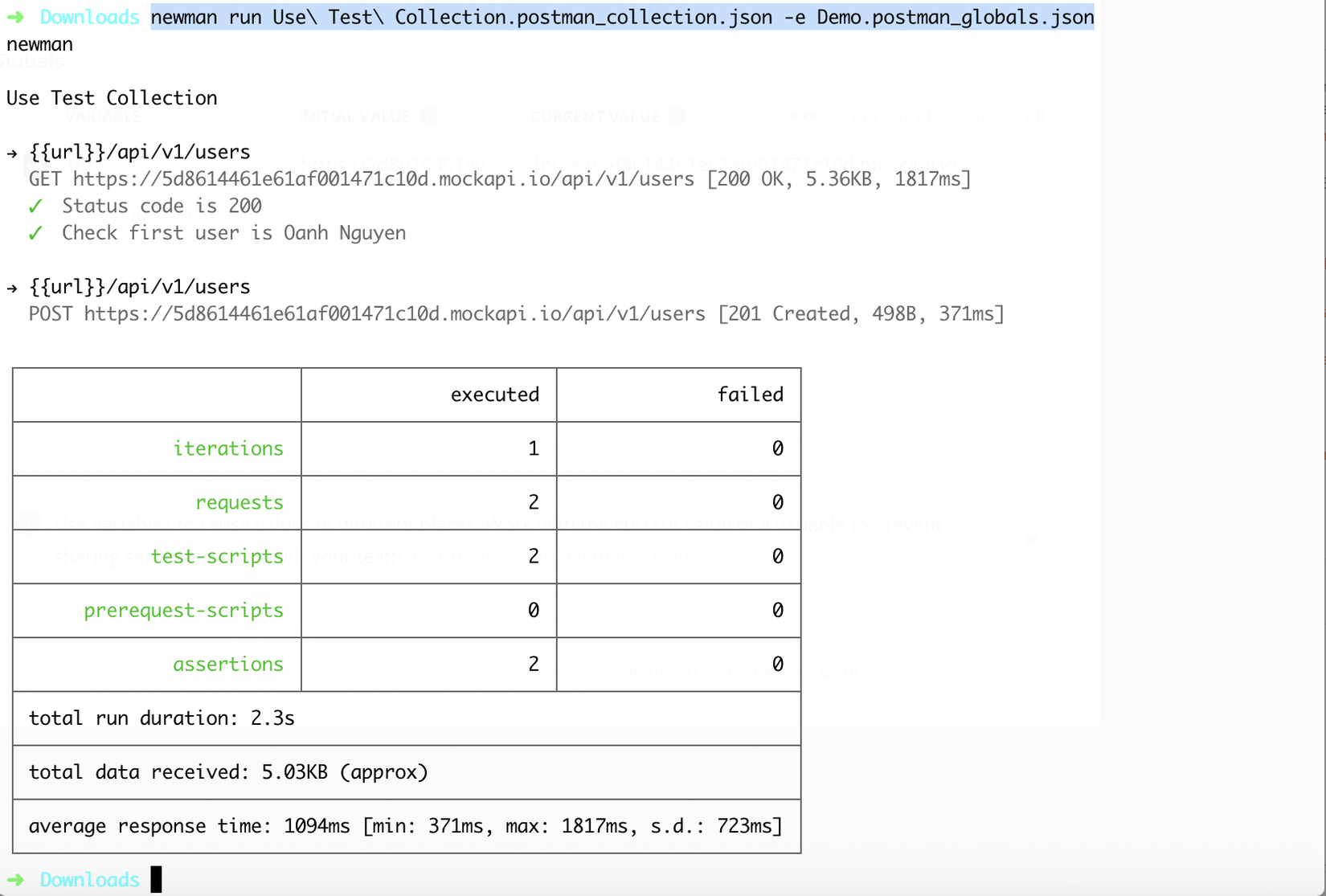Click the POST mockapi.io users URL

(x=395, y=314)
